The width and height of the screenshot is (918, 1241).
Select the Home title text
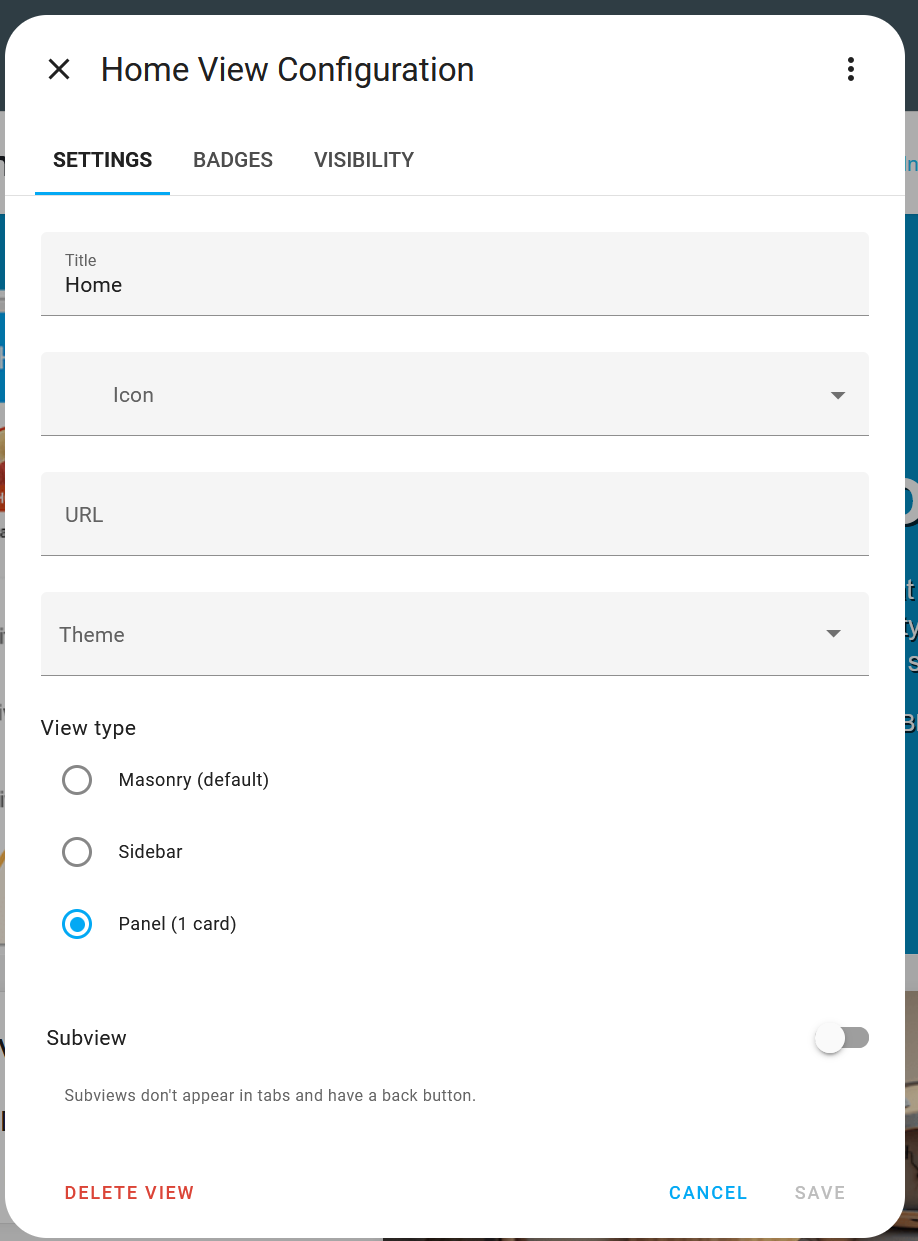(93, 285)
